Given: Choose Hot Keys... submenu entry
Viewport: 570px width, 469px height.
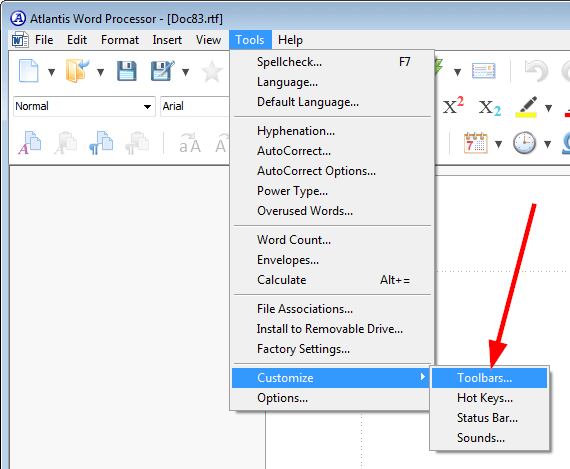Looking at the screenshot, I should (x=489, y=398).
